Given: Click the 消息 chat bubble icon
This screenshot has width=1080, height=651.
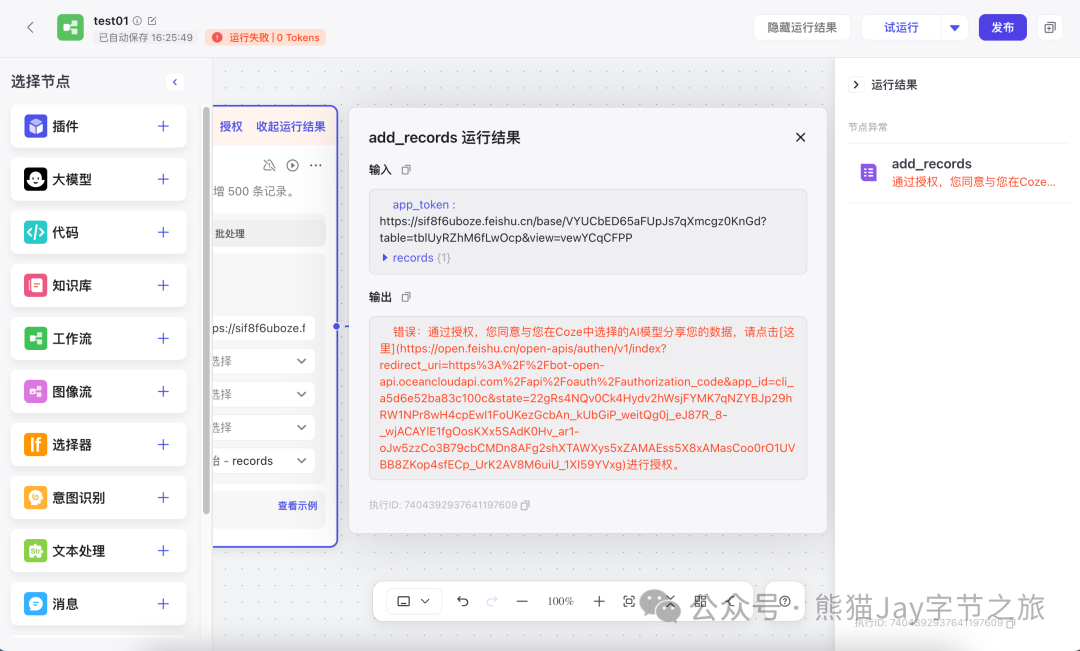Looking at the screenshot, I should [35, 603].
